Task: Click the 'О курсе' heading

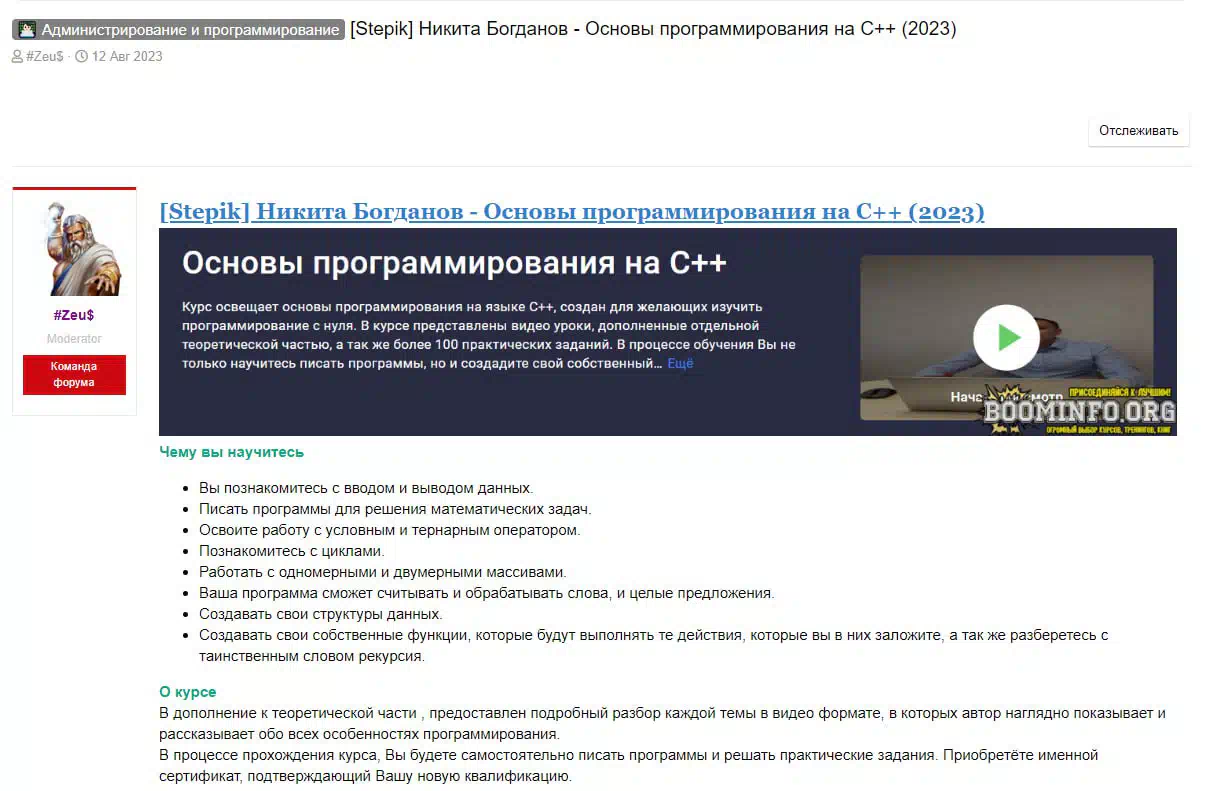Action: coord(188,692)
